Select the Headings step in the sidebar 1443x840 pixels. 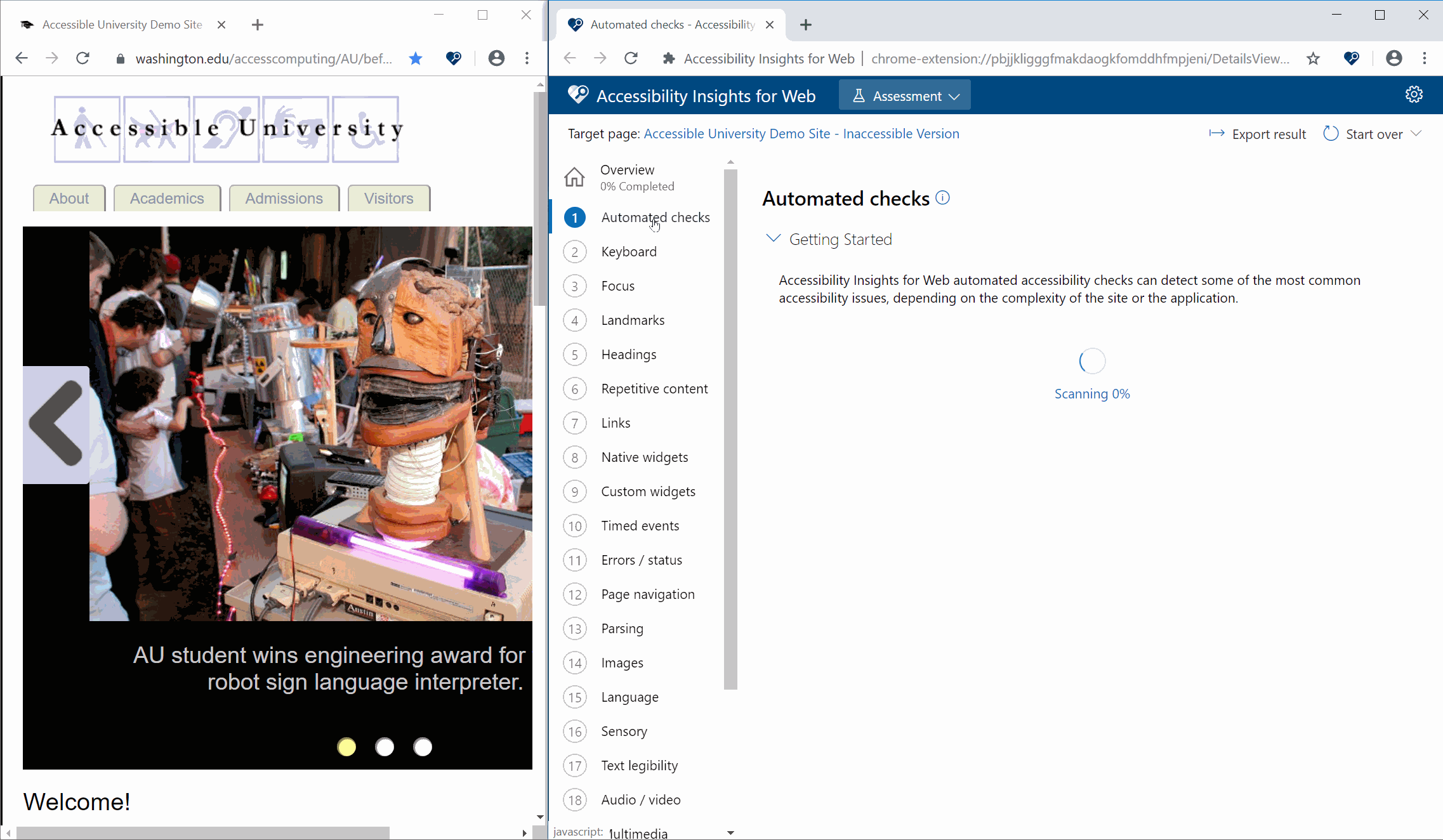[x=629, y=354]
